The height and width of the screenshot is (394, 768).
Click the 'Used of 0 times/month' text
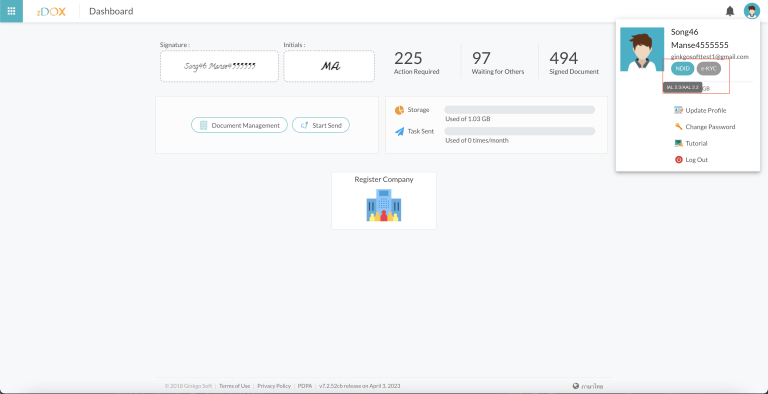click(x=477, y=140)
